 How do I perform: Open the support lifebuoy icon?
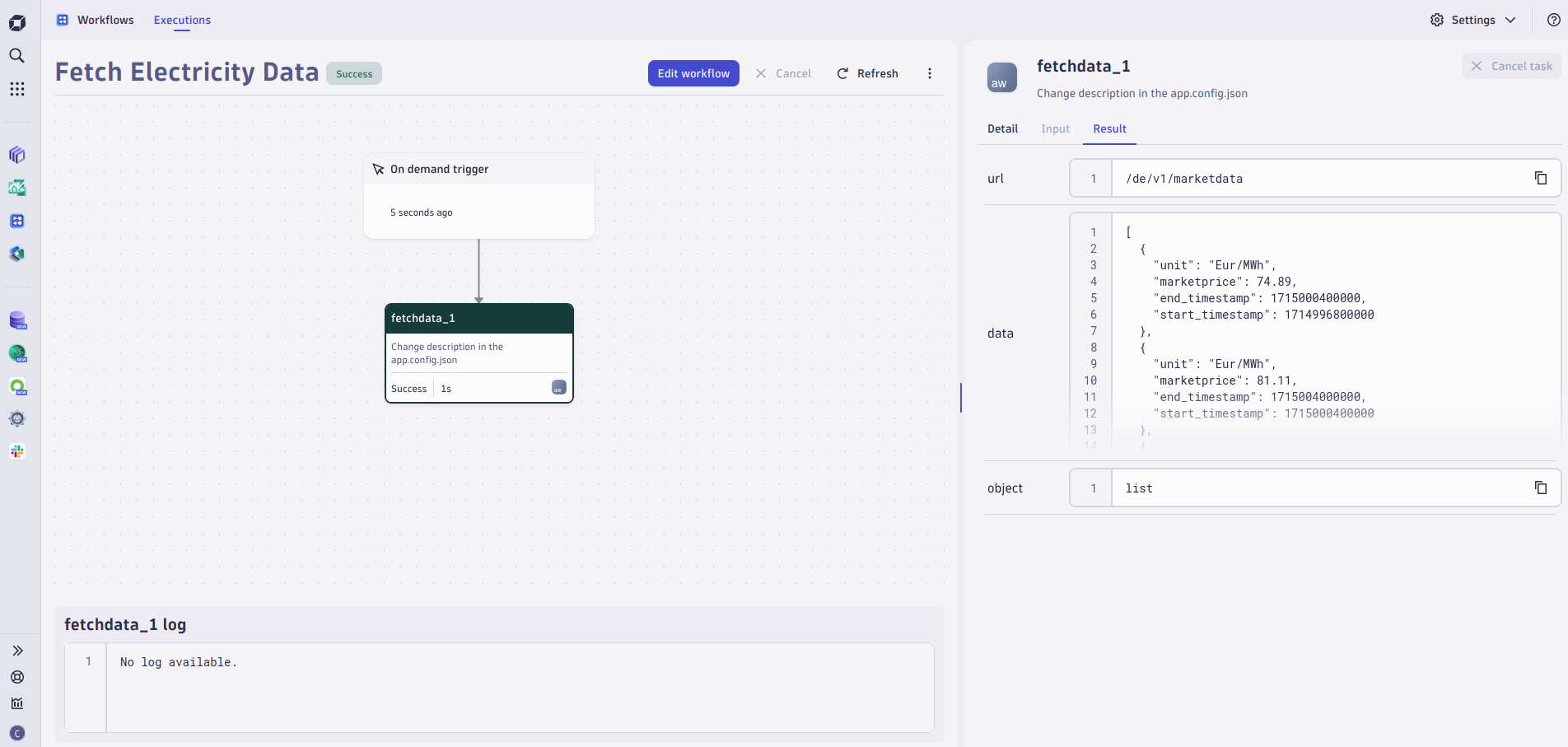(x=17, y=677)
